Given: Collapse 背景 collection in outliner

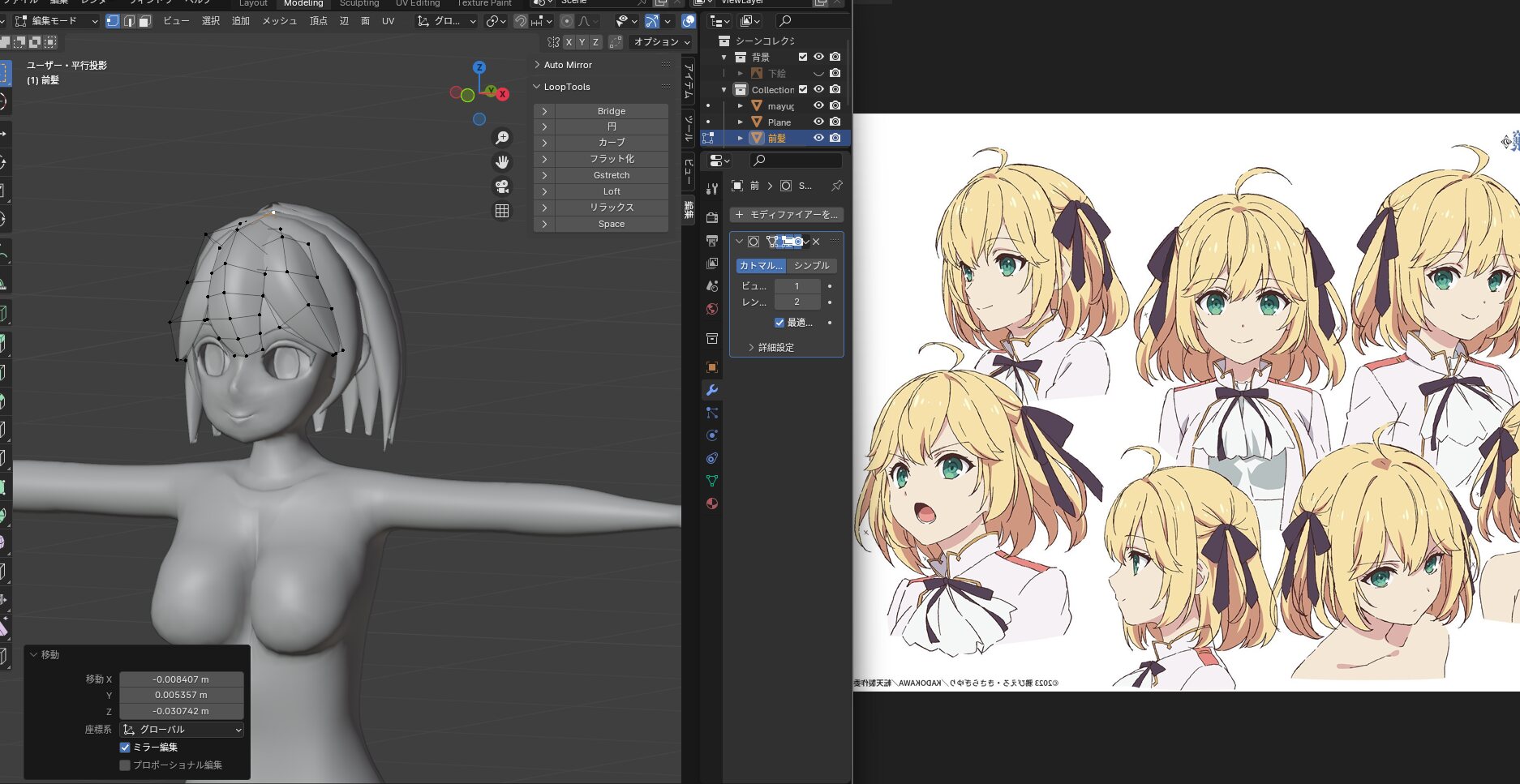Looking at the screenshot, I should click(x=724, y=57).
